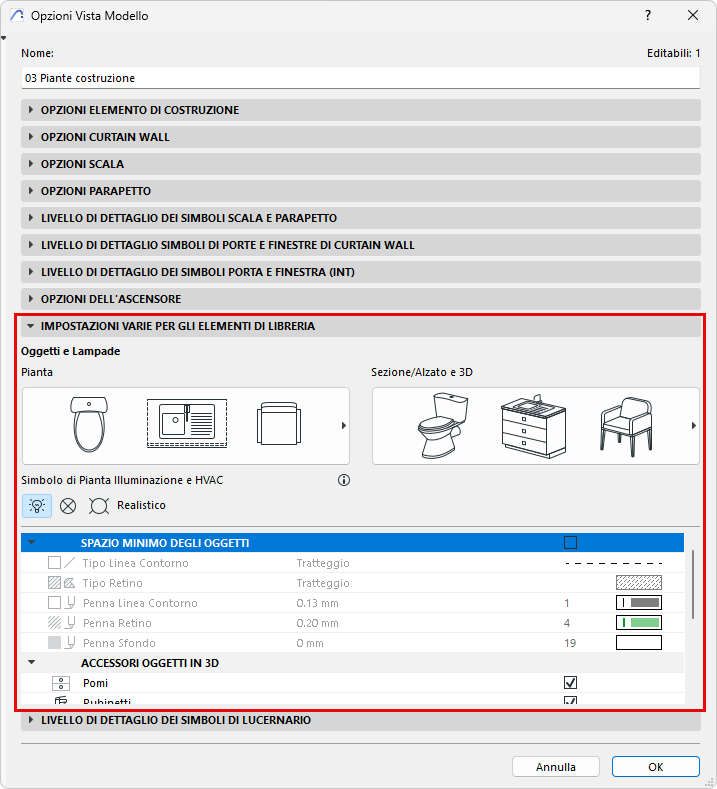Click the toilet plan symbol preview

[x=89, y=425]
